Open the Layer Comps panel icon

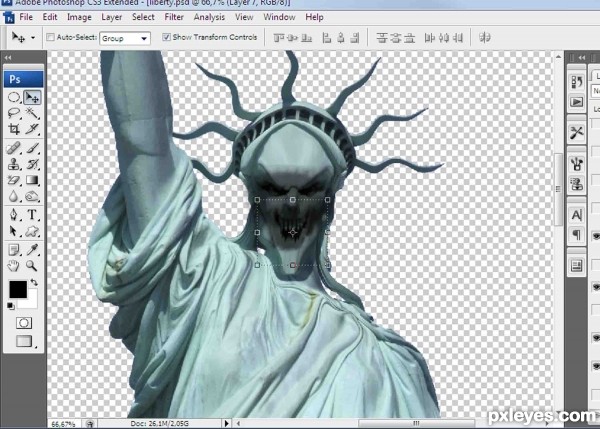coord(577,265)
